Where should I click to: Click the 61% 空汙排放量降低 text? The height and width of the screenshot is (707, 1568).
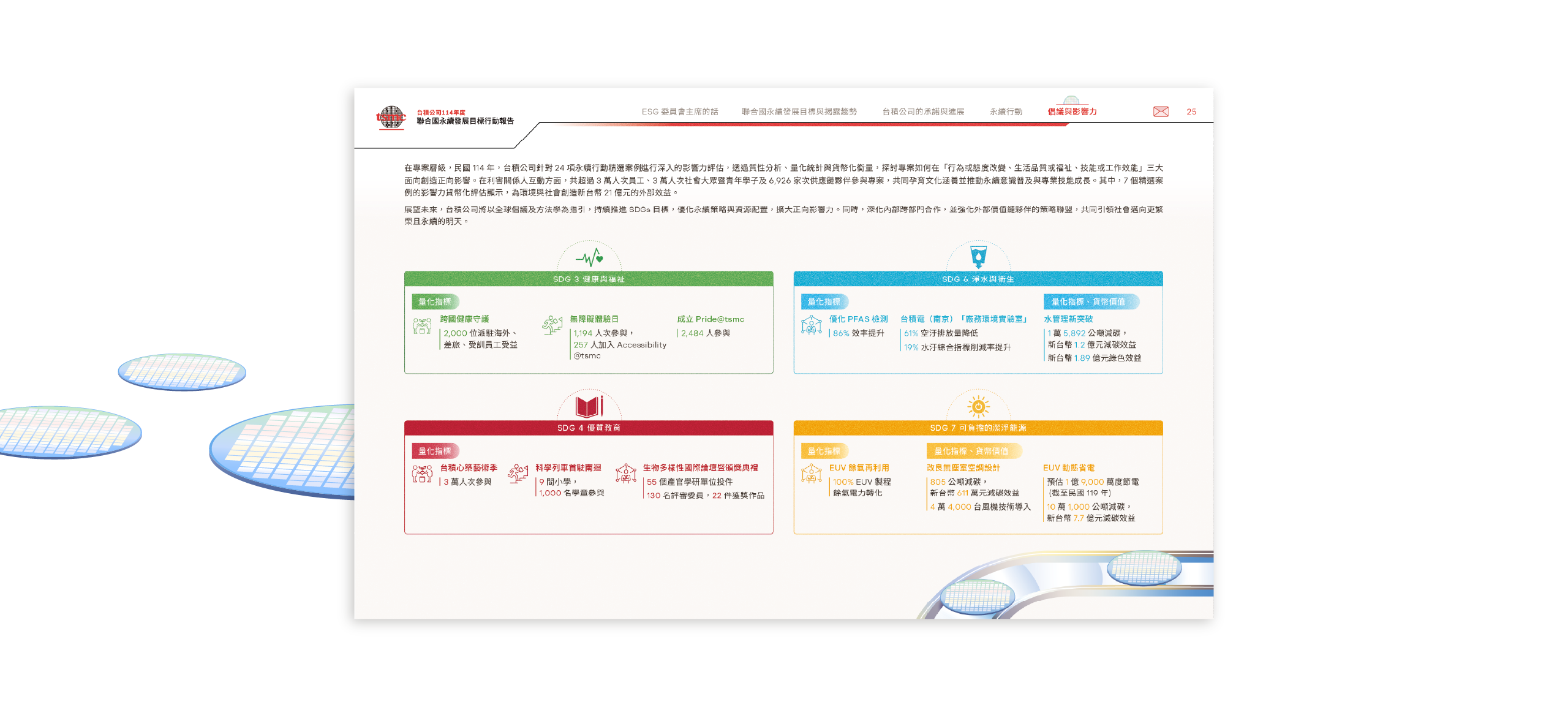click(x=941, y=333)
